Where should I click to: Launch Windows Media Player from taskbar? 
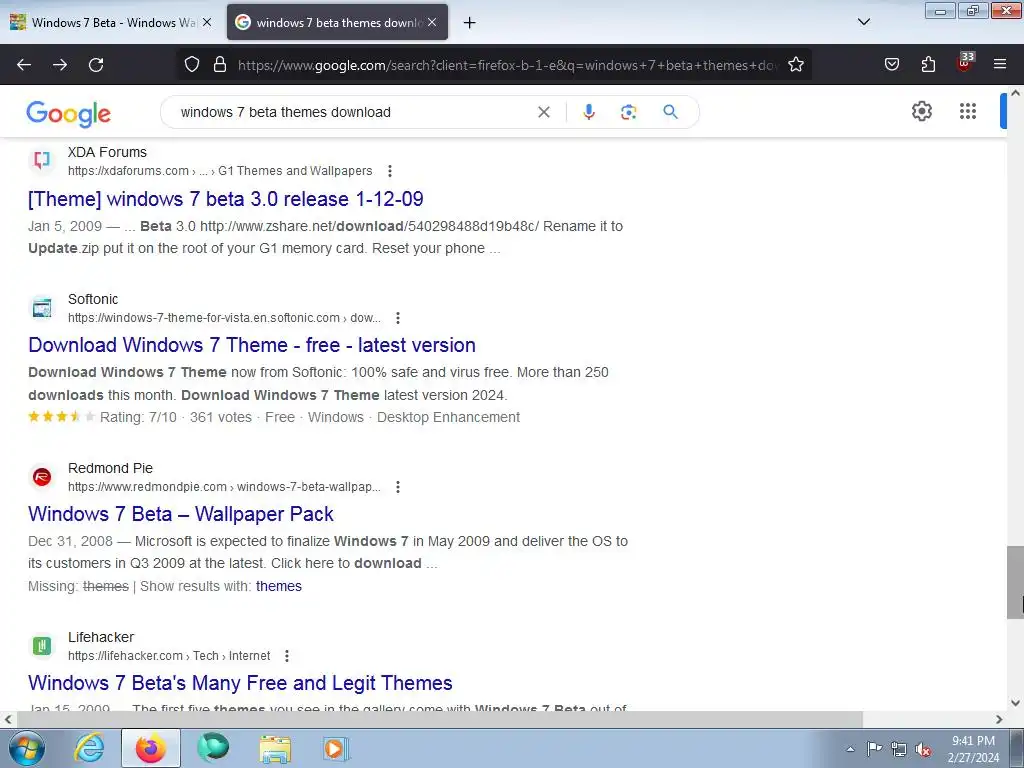point(336,748)
